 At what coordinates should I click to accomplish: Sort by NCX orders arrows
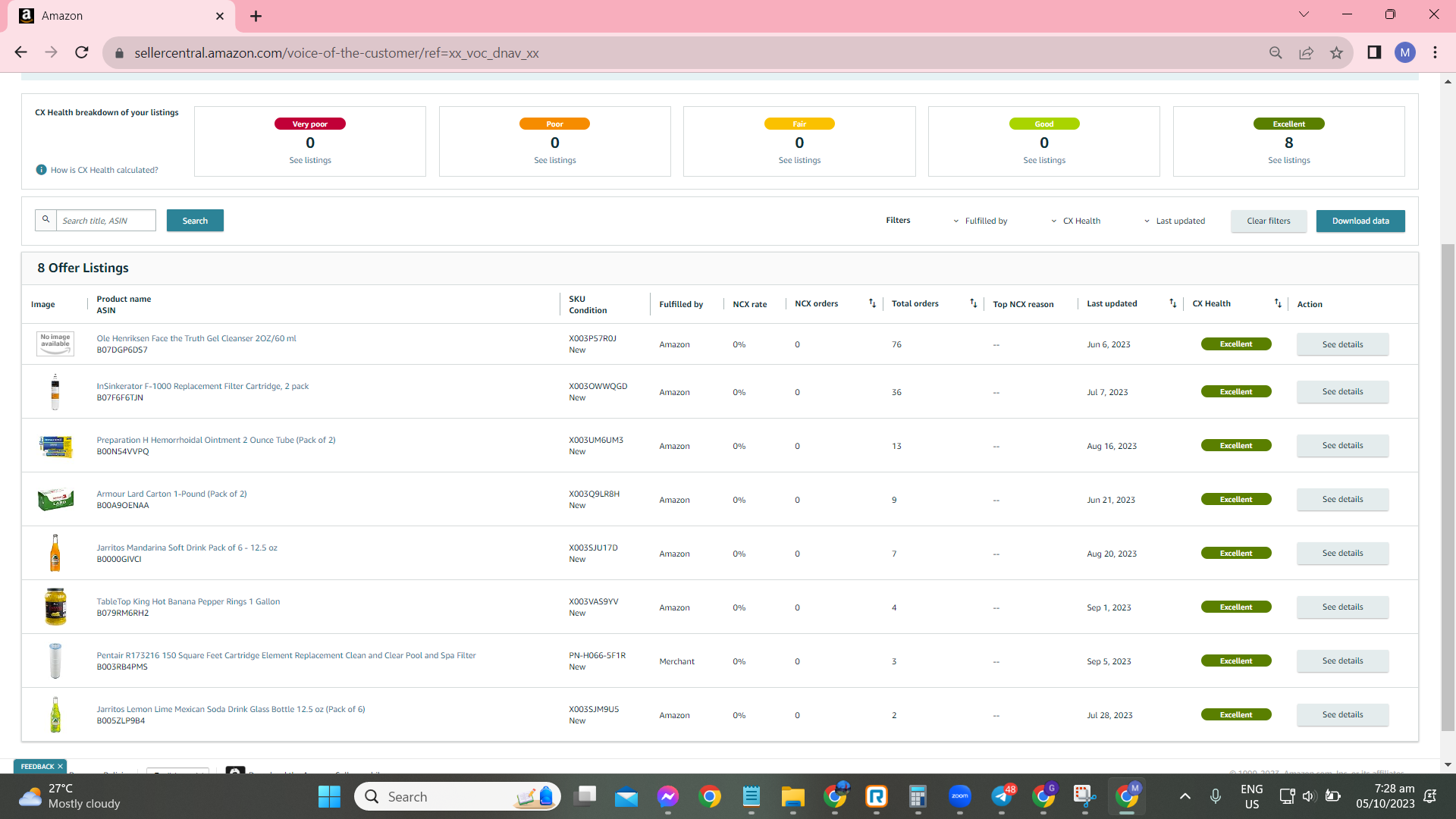[872, 303]
